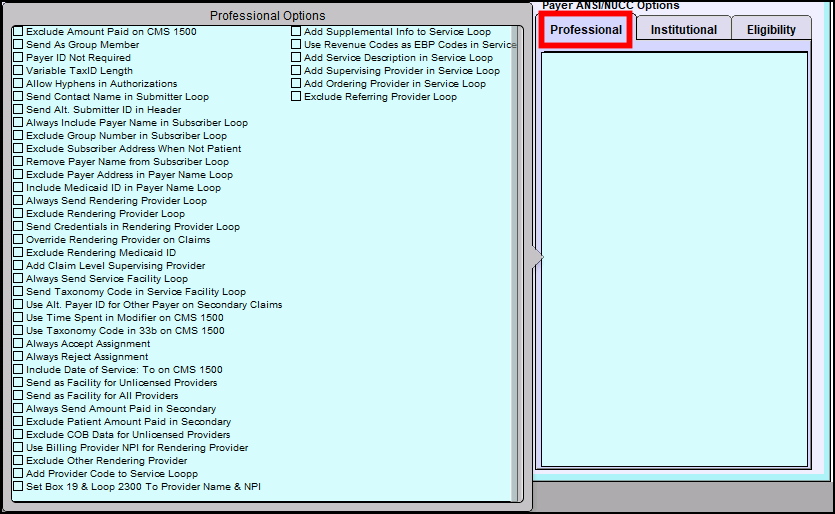Enable Add Supplemental Info to Service Loop
The width and height of the screenshot is (835, 514).
pyautogui.click(x=296, y=32)
